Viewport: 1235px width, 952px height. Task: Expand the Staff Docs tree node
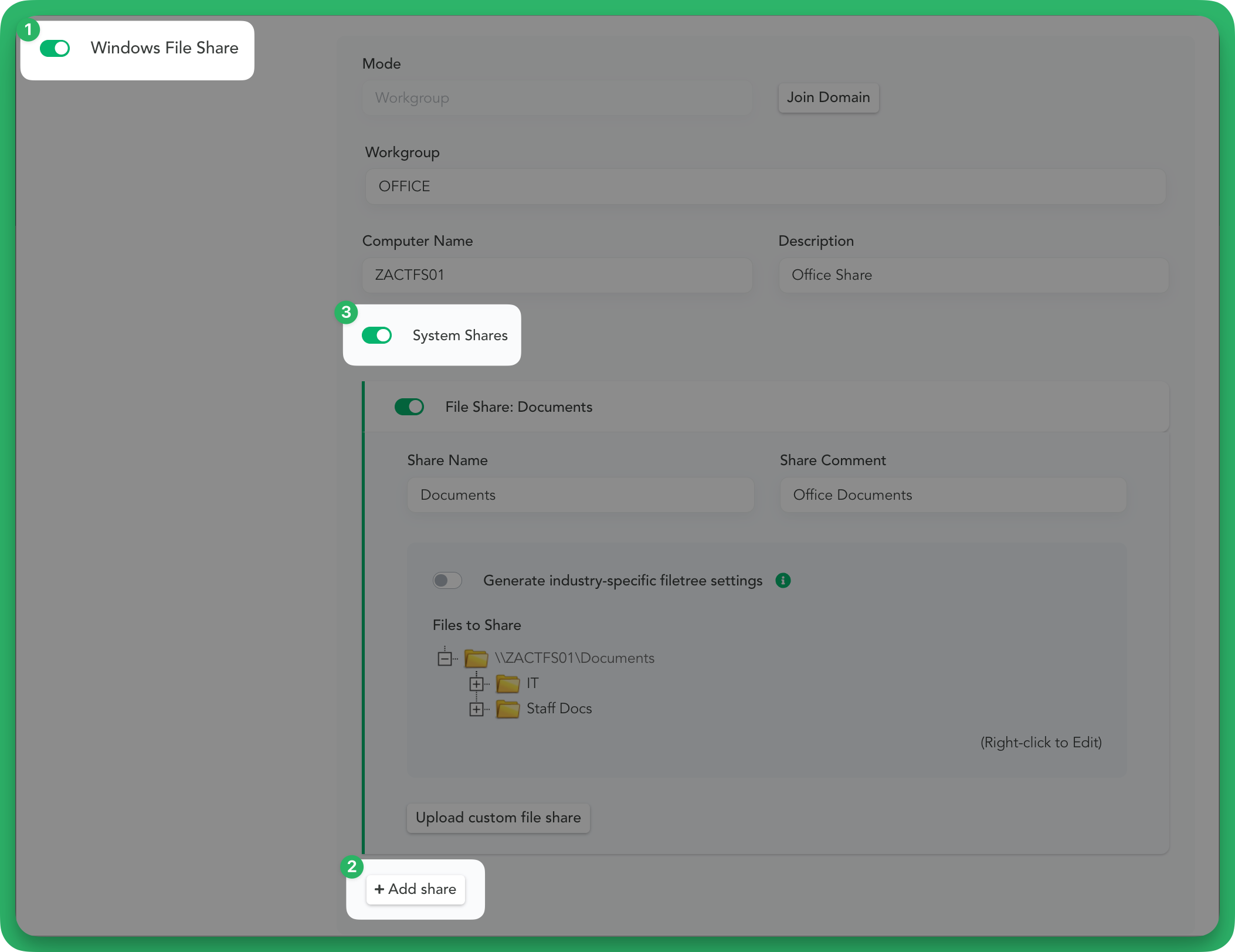tap(478, 709)
